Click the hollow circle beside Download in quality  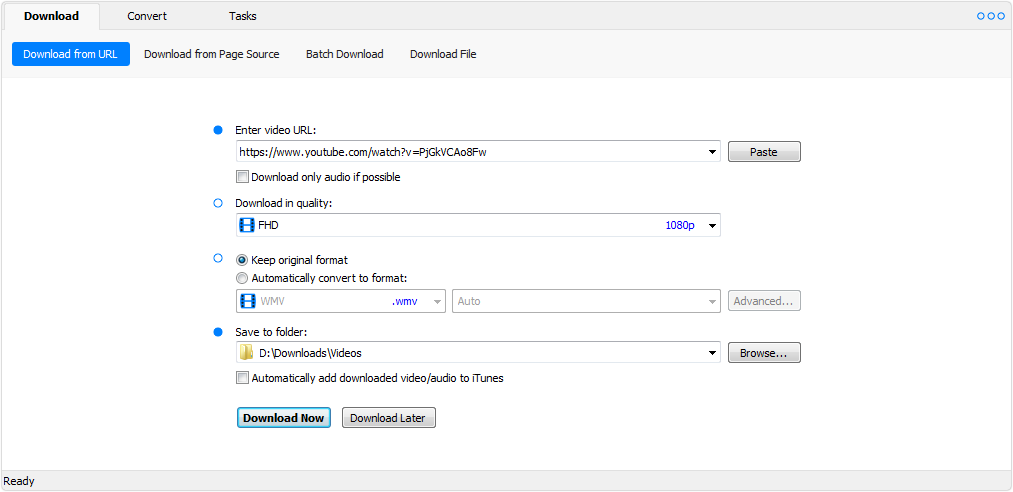point(218,203)
